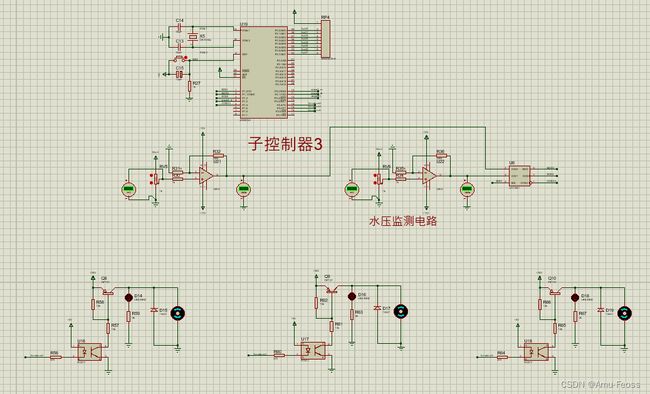Select resistor R66 in right driver
The width and height of the screenshot is (650, 394).
pyautogui.click(x=540, y=304)
